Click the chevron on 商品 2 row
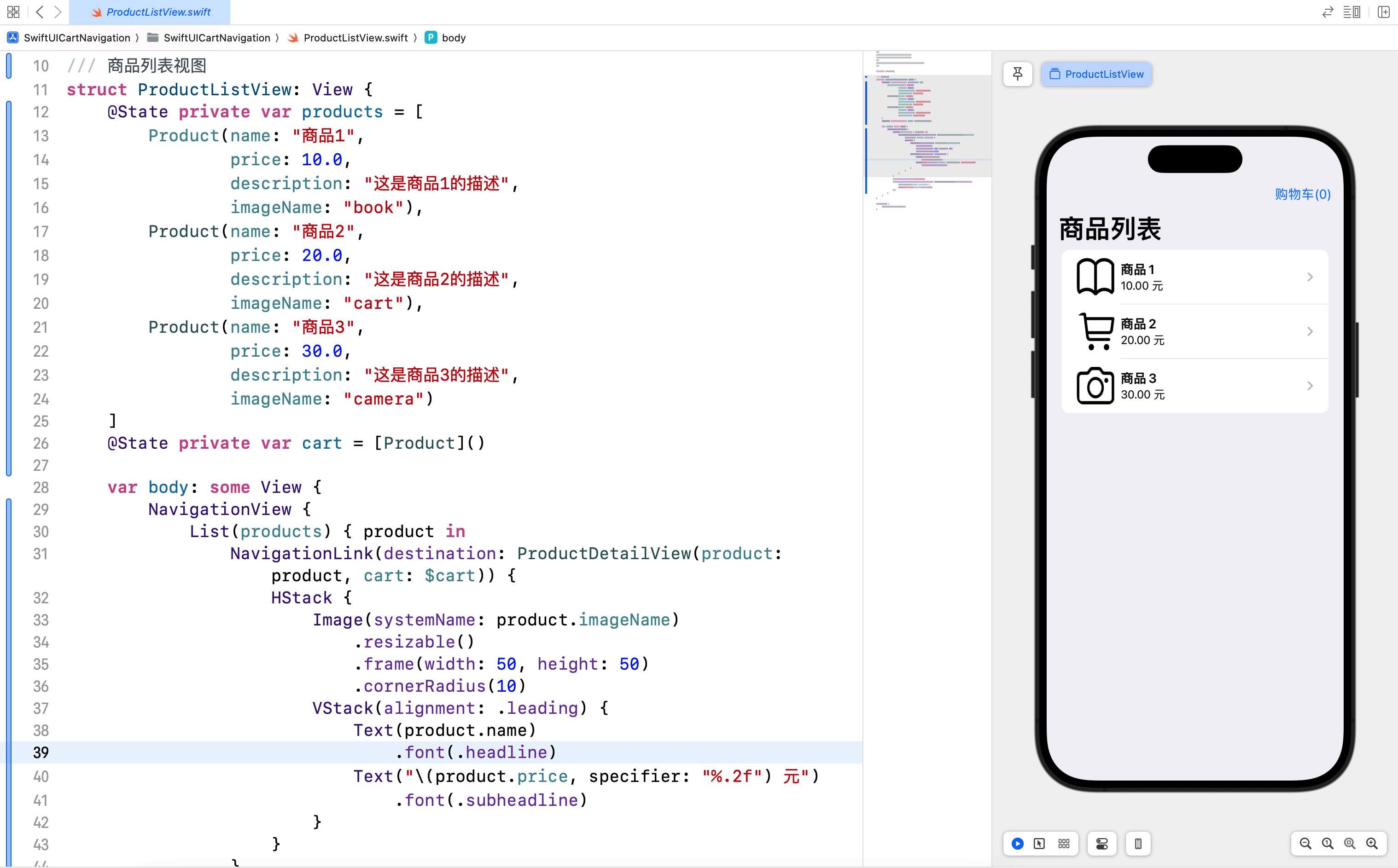 click(x=1310, y=332)
